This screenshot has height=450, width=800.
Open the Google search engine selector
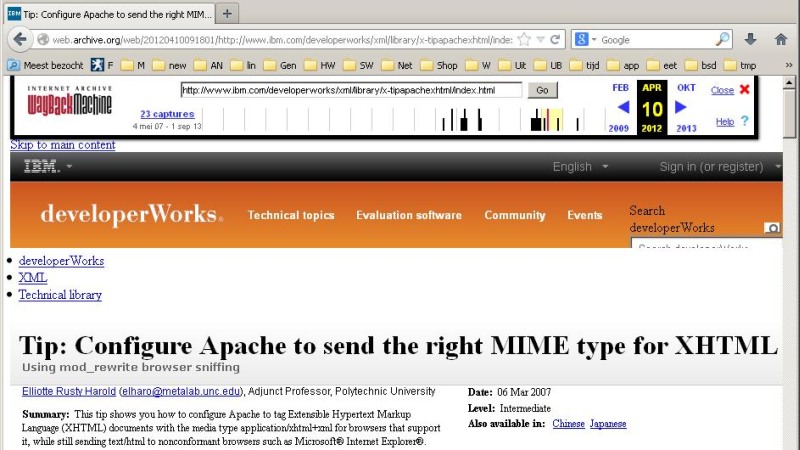585,39
